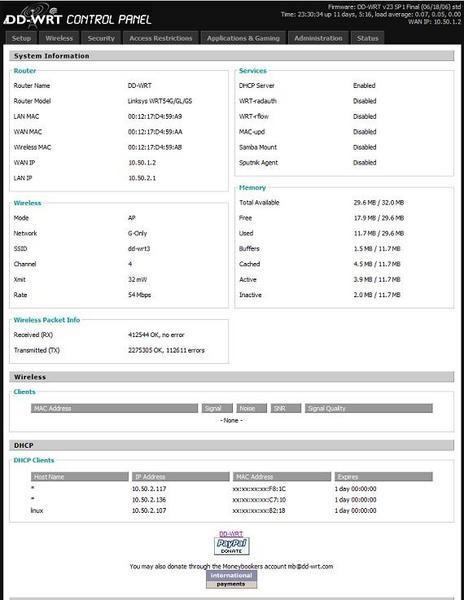This screenshot has width=464, height=600.
Task: Select the Status tab
Action: pyautogui.click(x=368, y=38)
